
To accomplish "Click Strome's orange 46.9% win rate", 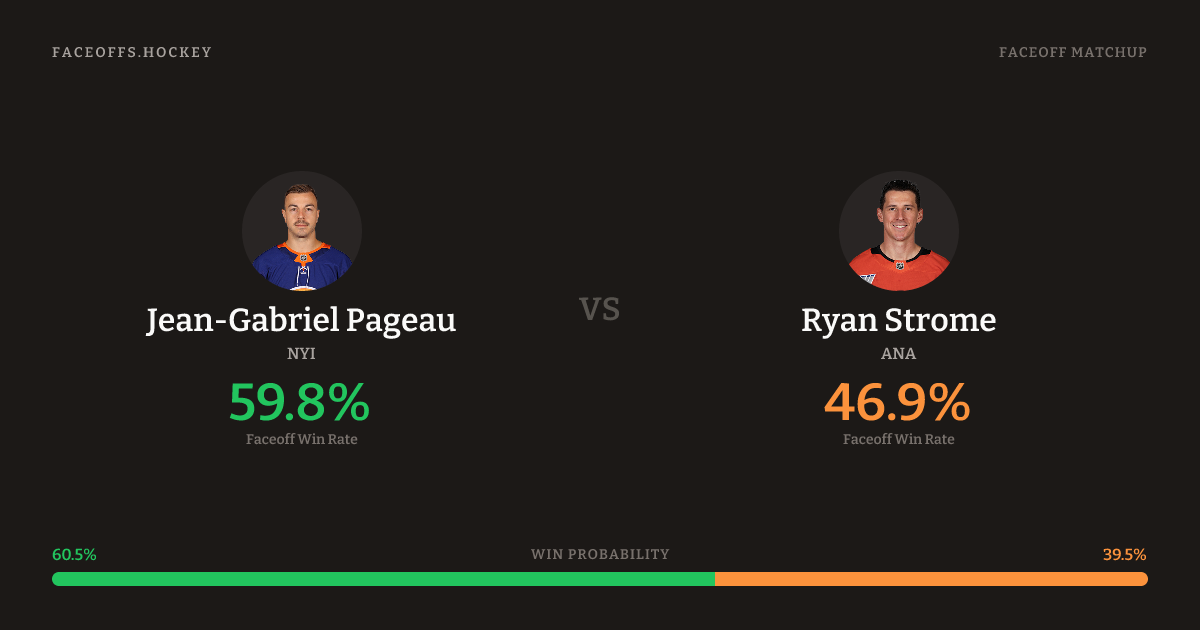I will tap(897, 402).
